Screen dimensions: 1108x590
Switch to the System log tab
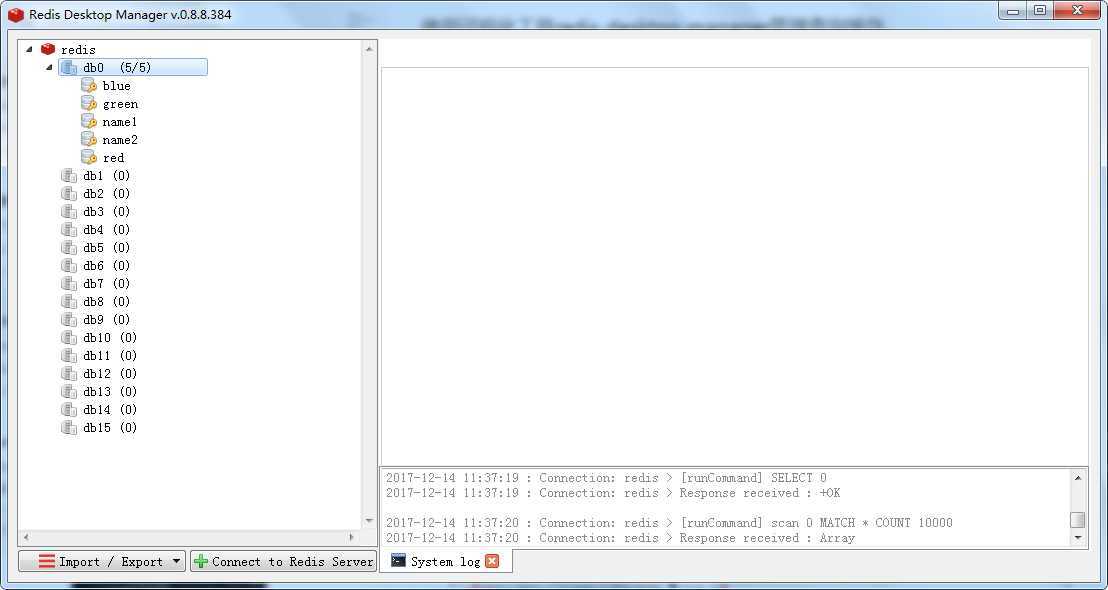445,562
